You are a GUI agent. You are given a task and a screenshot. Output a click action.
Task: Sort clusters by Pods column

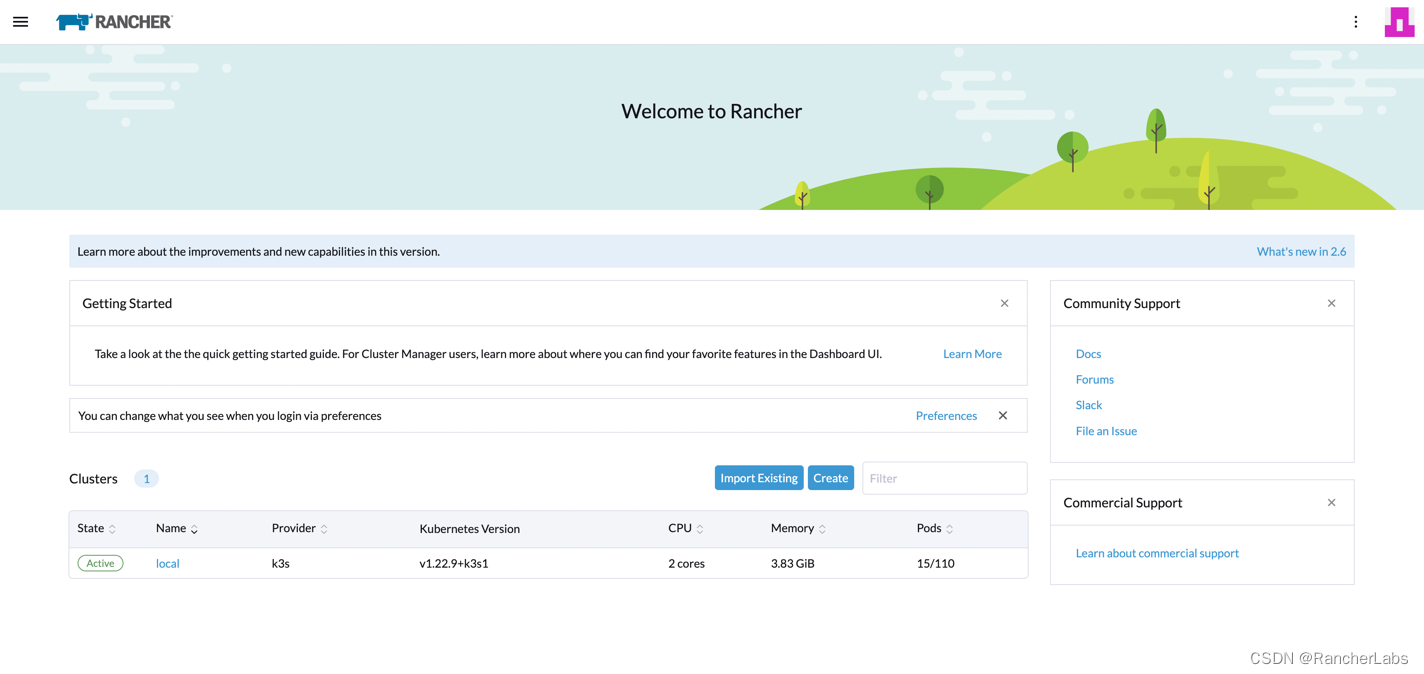pos(935,528)
